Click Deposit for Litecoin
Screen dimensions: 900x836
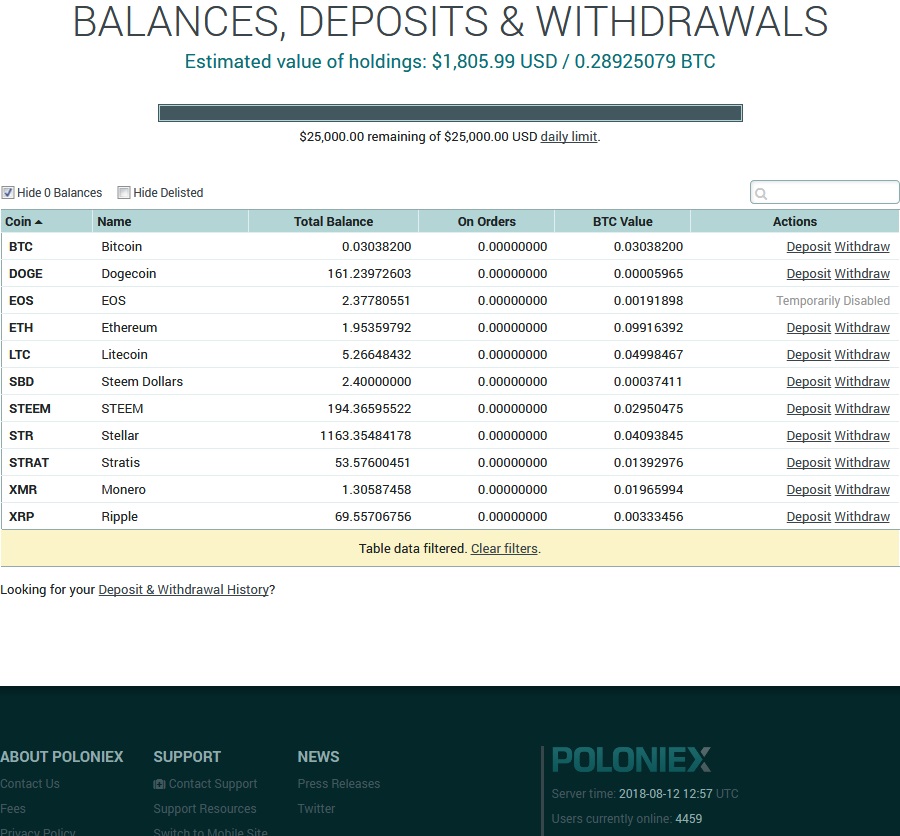click(808, 355)
